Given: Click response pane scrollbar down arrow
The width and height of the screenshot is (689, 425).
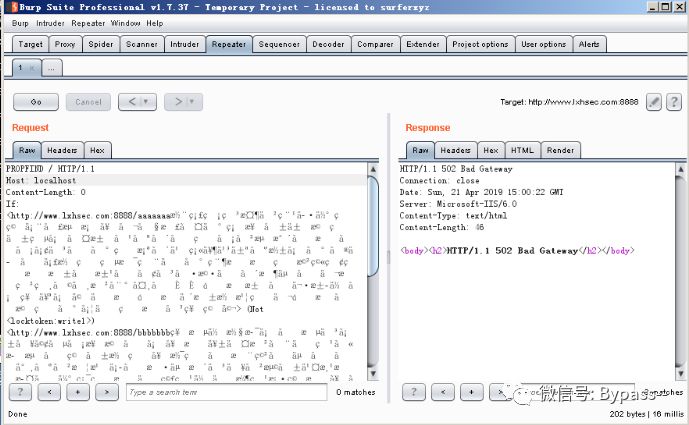Looking at the screenshot, I should coord(681,374).
